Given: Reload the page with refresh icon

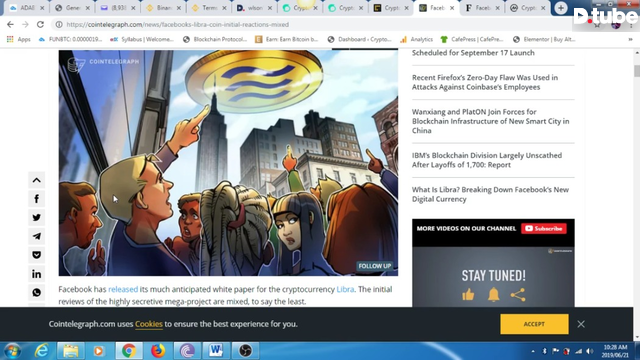Looking at the screenshot, I should point(40,24).
